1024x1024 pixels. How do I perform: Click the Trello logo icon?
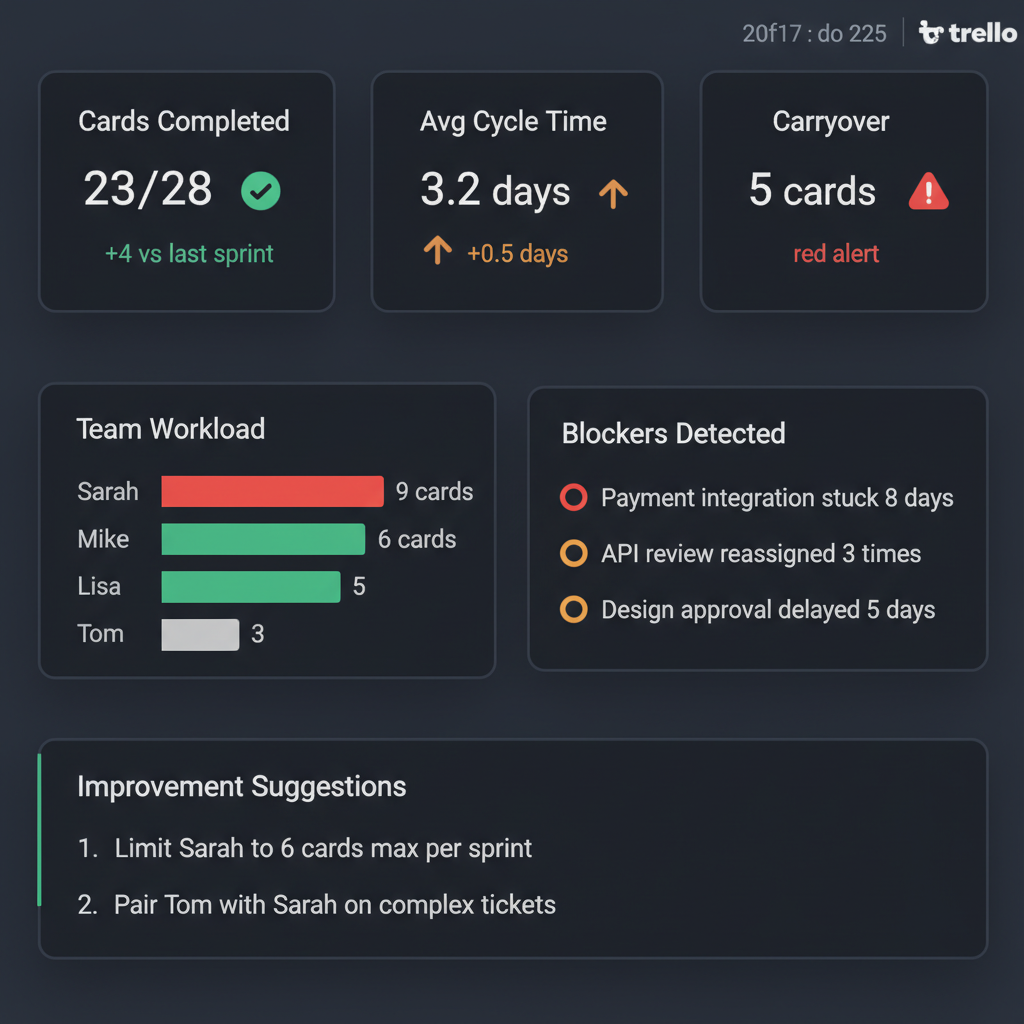pos(931,34)
